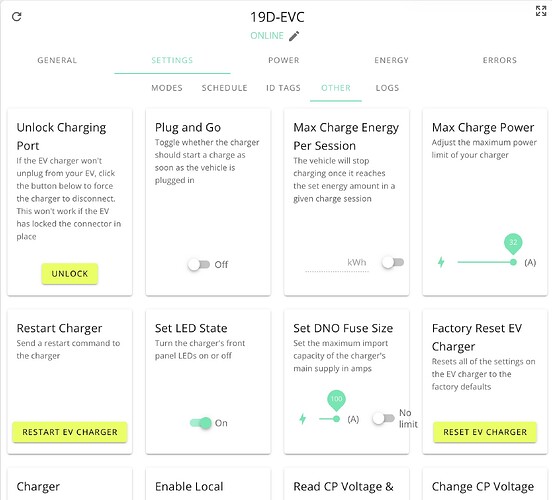Click the kWh energy input field
Viewport: 552px width, 500px height.
(337, 263)
